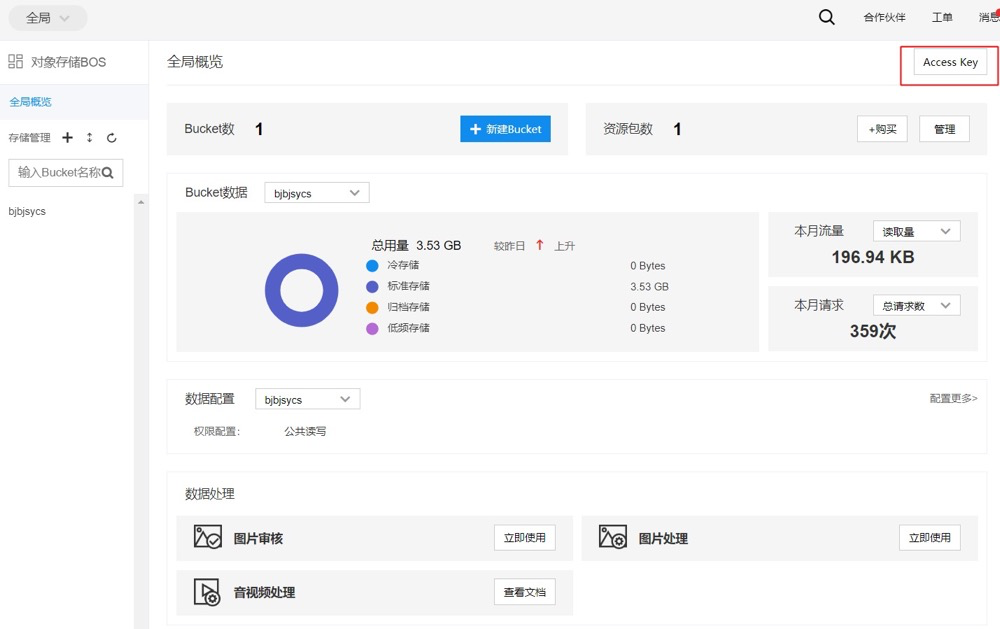Click the 359次 request count value
Image resolution: width=1000 pixels, height=629 pixels.
click(x=872, y=330)
